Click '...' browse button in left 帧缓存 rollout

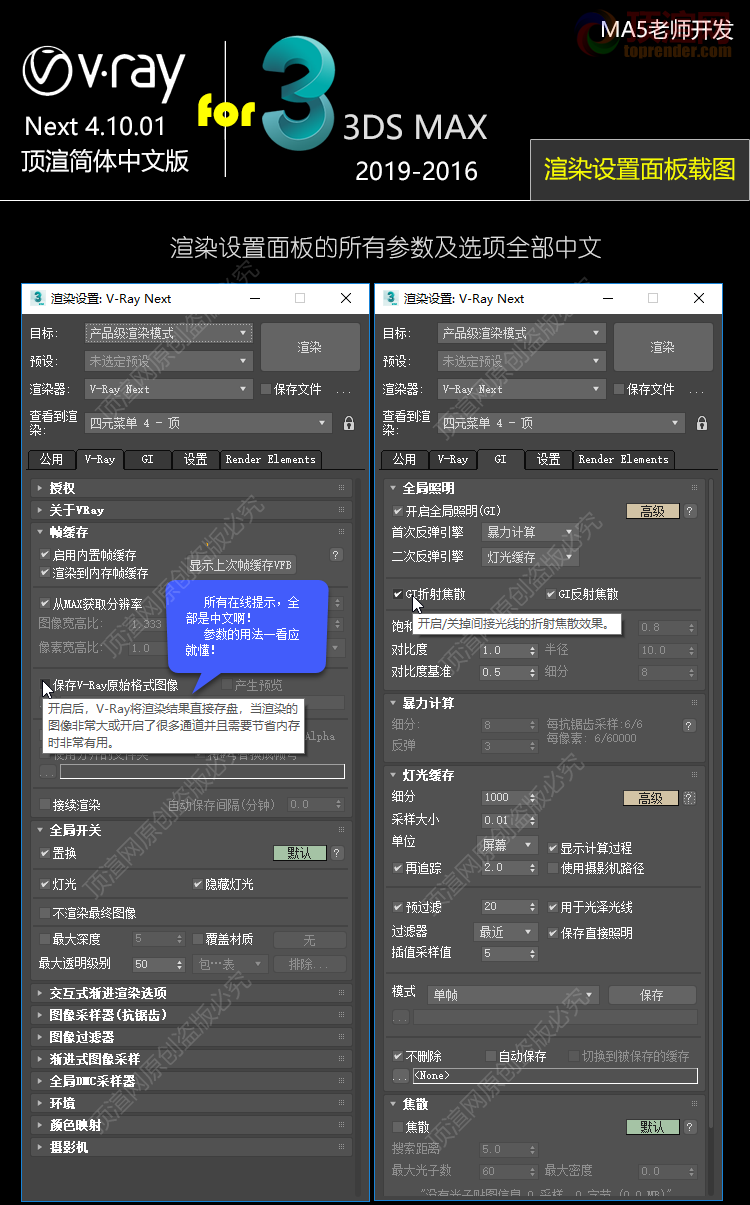(47, 772)
